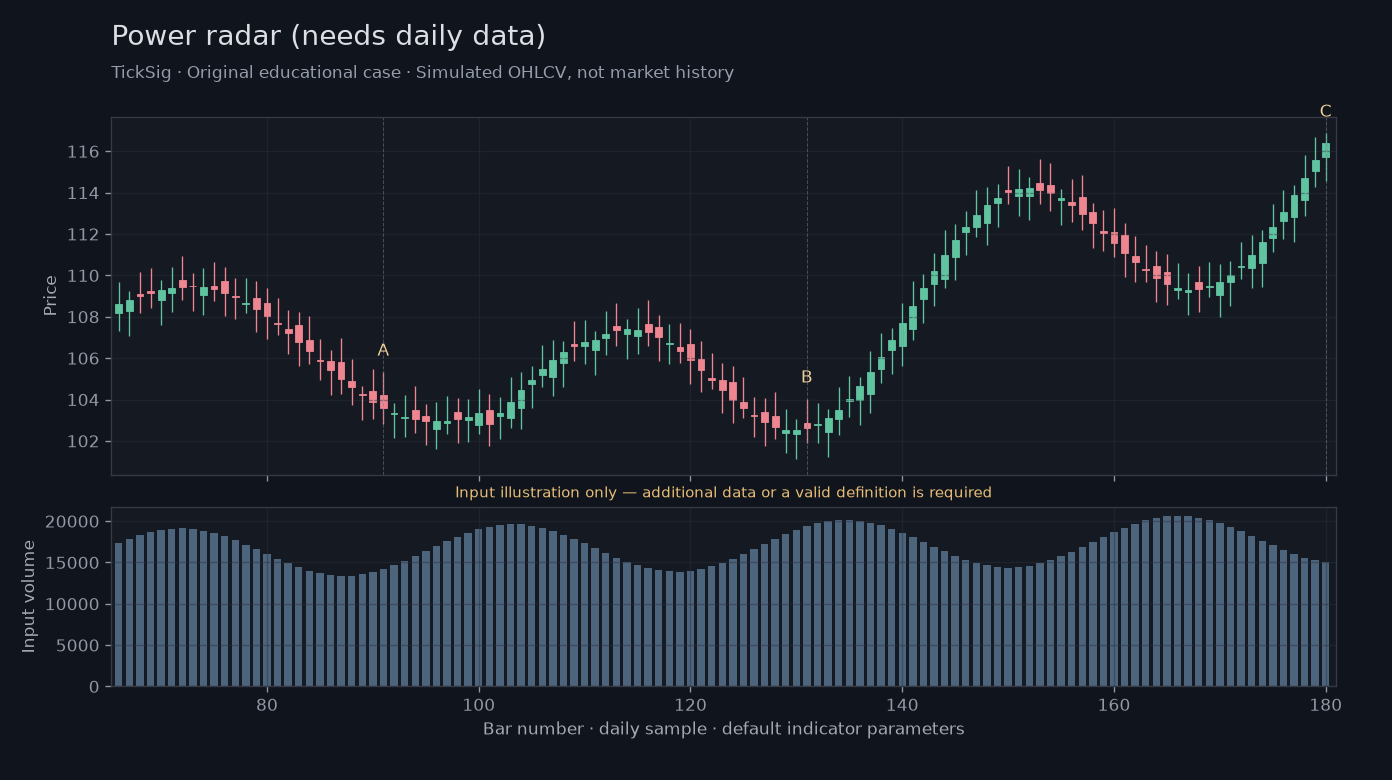Screen dimensions: 1392x780
Task: Click bar-number tick label 140
Action: coord(902,704)
